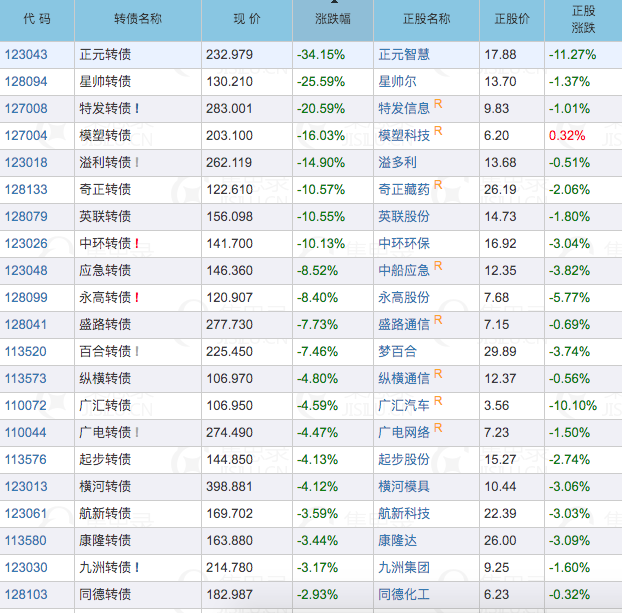Screen dimensions: 622x613
Task: Open the 横河转债 bond name
Action: tap(105, 486)
